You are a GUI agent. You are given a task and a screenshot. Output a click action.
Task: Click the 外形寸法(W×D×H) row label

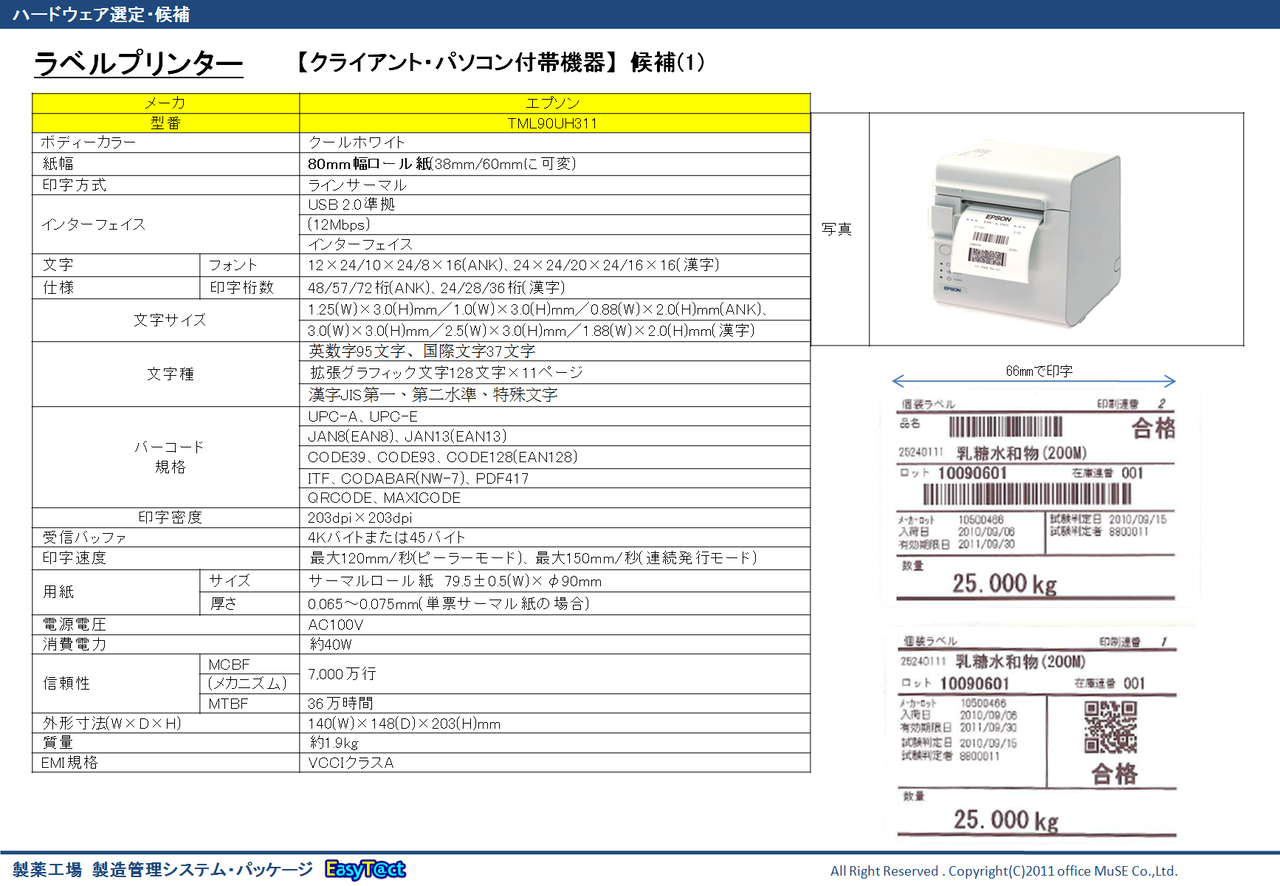tap(112, 723)
